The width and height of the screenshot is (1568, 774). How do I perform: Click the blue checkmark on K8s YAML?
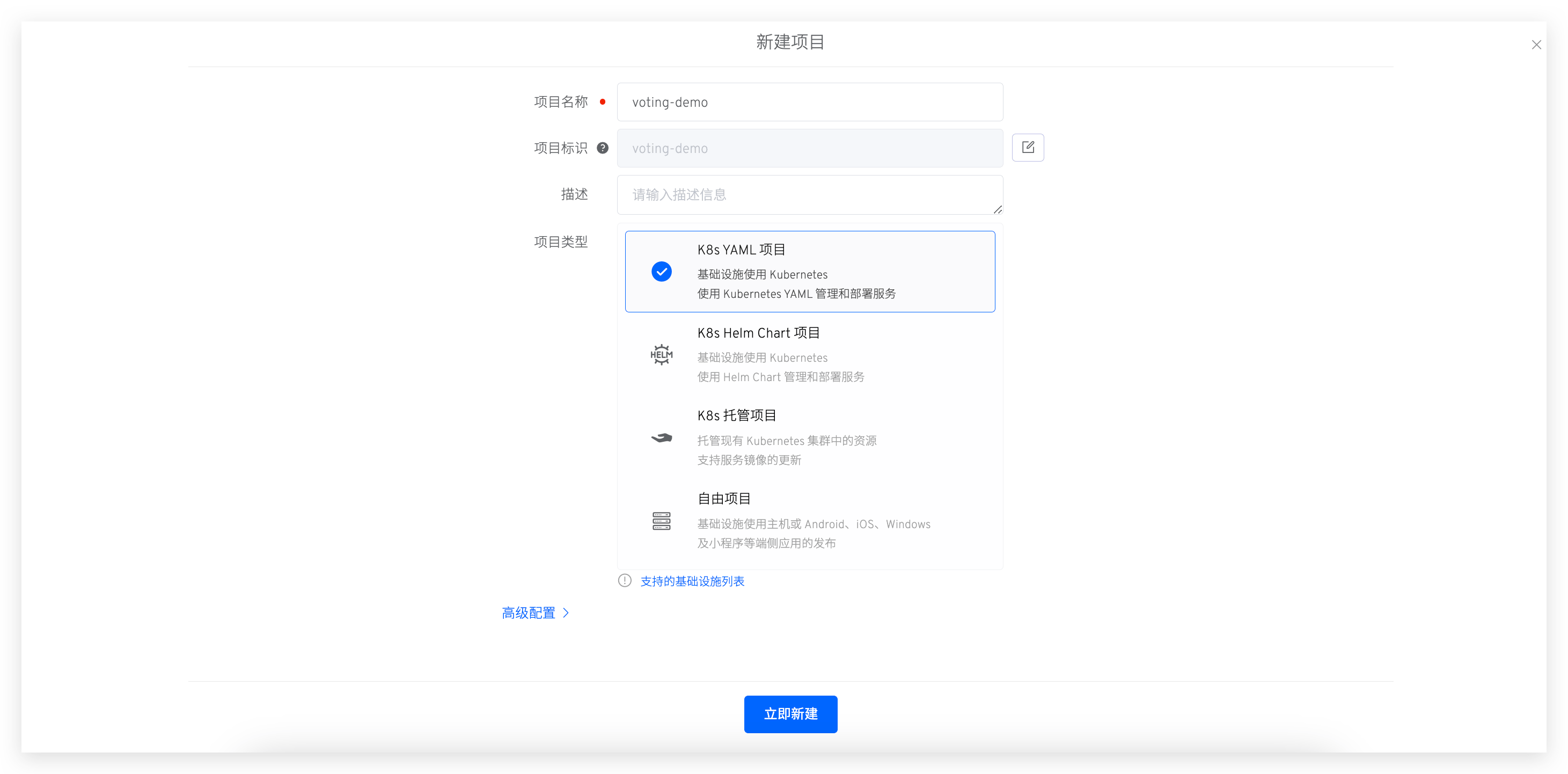(x=661, y=272)
